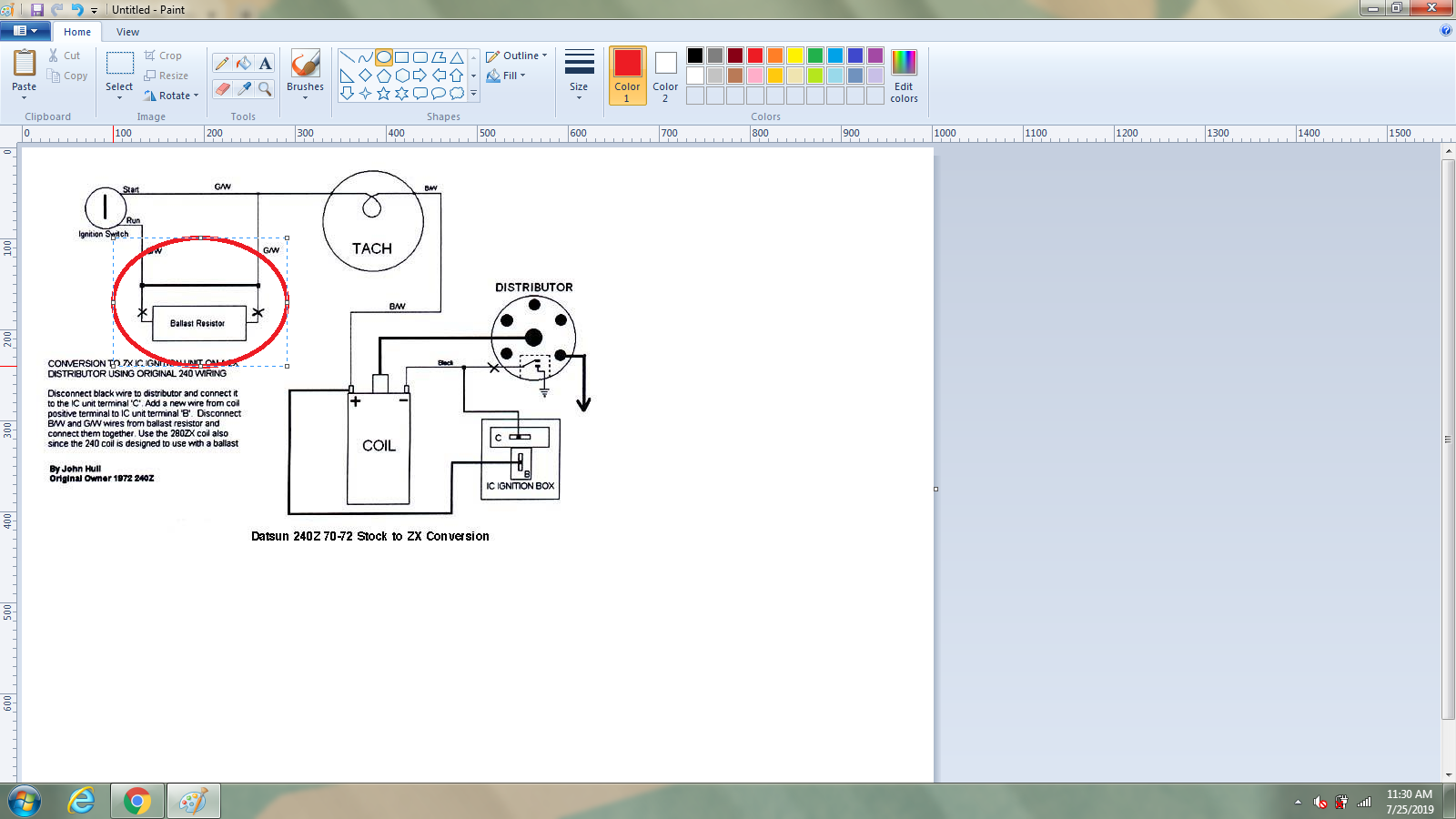Image resolution: width=1456 pixels, height=819 pixels.
Task: Select the Text tool
Action: point(265,63)
